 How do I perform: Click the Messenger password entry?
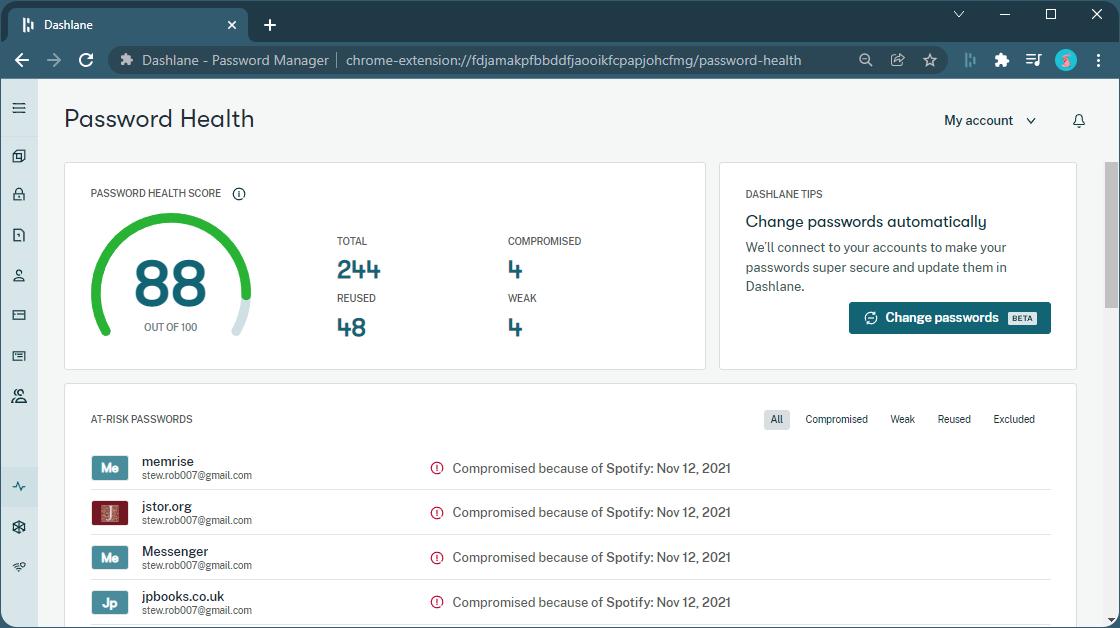point(571,557)
